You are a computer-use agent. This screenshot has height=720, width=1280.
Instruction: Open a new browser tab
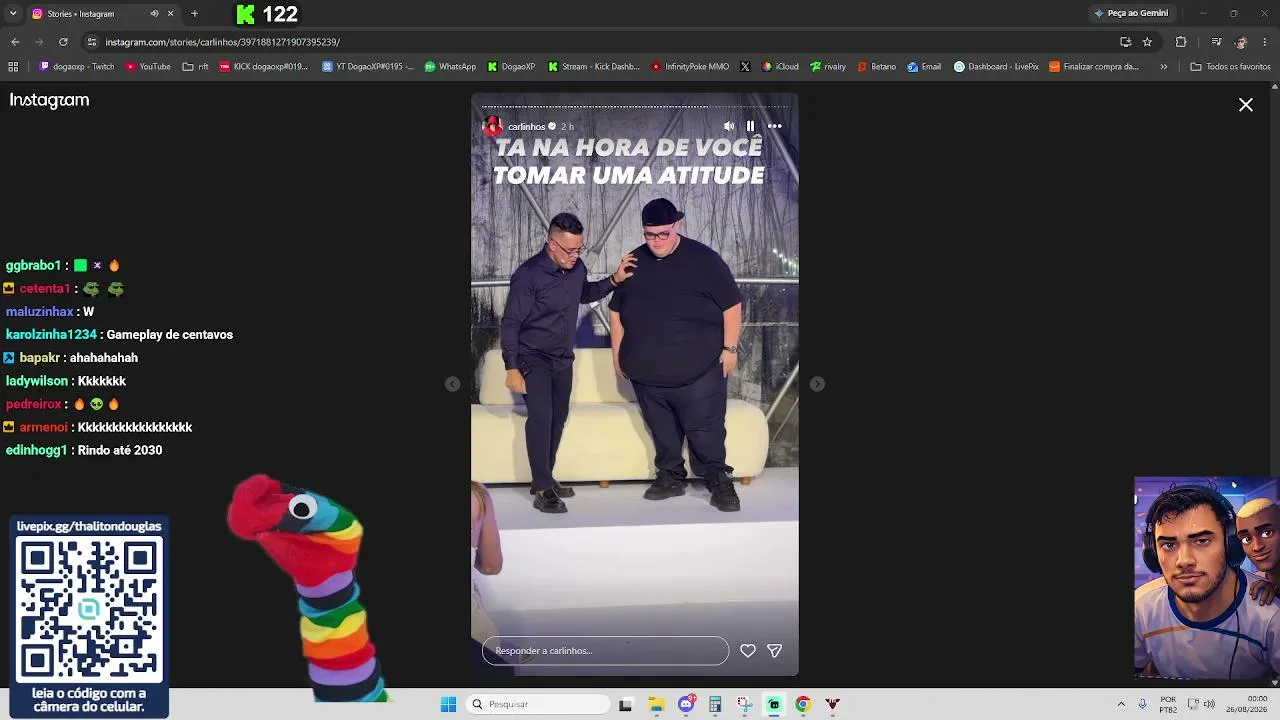click(194, 14)
